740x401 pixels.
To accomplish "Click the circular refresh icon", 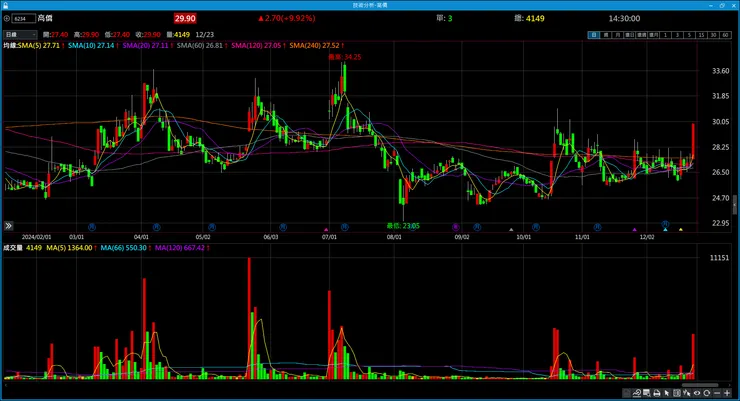I will [x=706, y=393].
